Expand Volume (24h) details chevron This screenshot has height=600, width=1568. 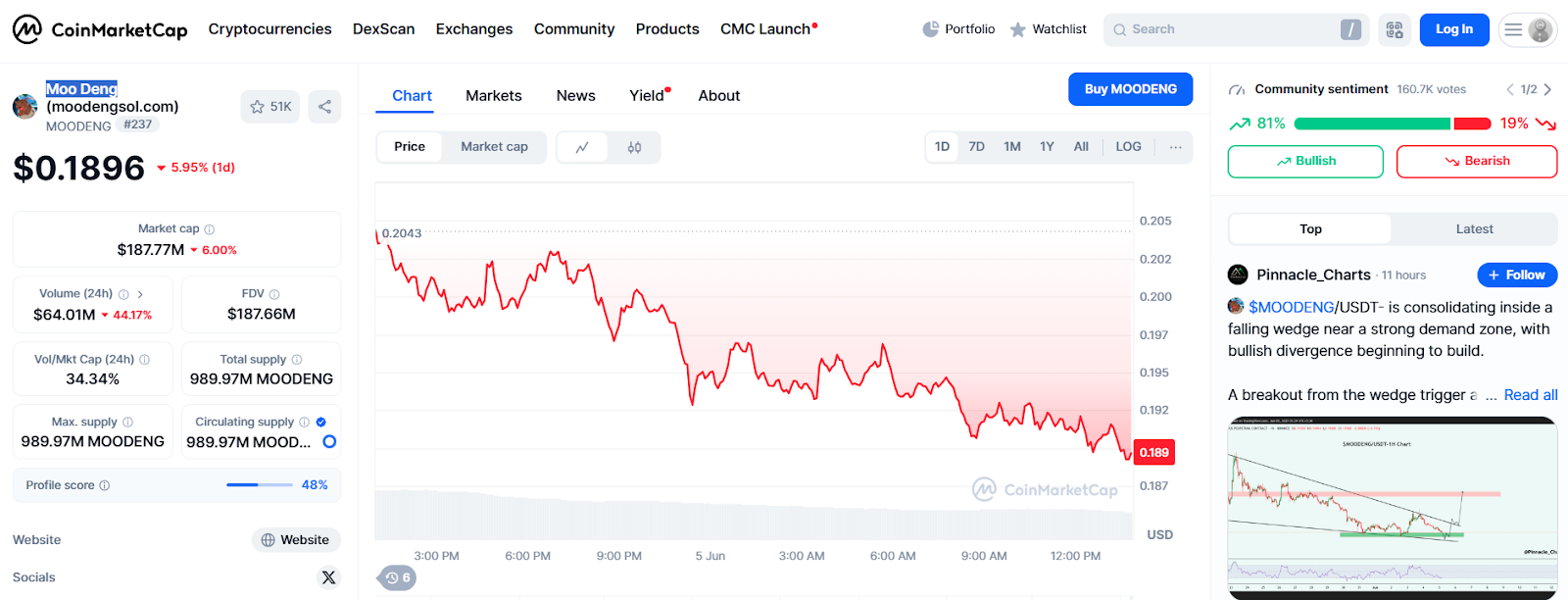tap(140, 294)
